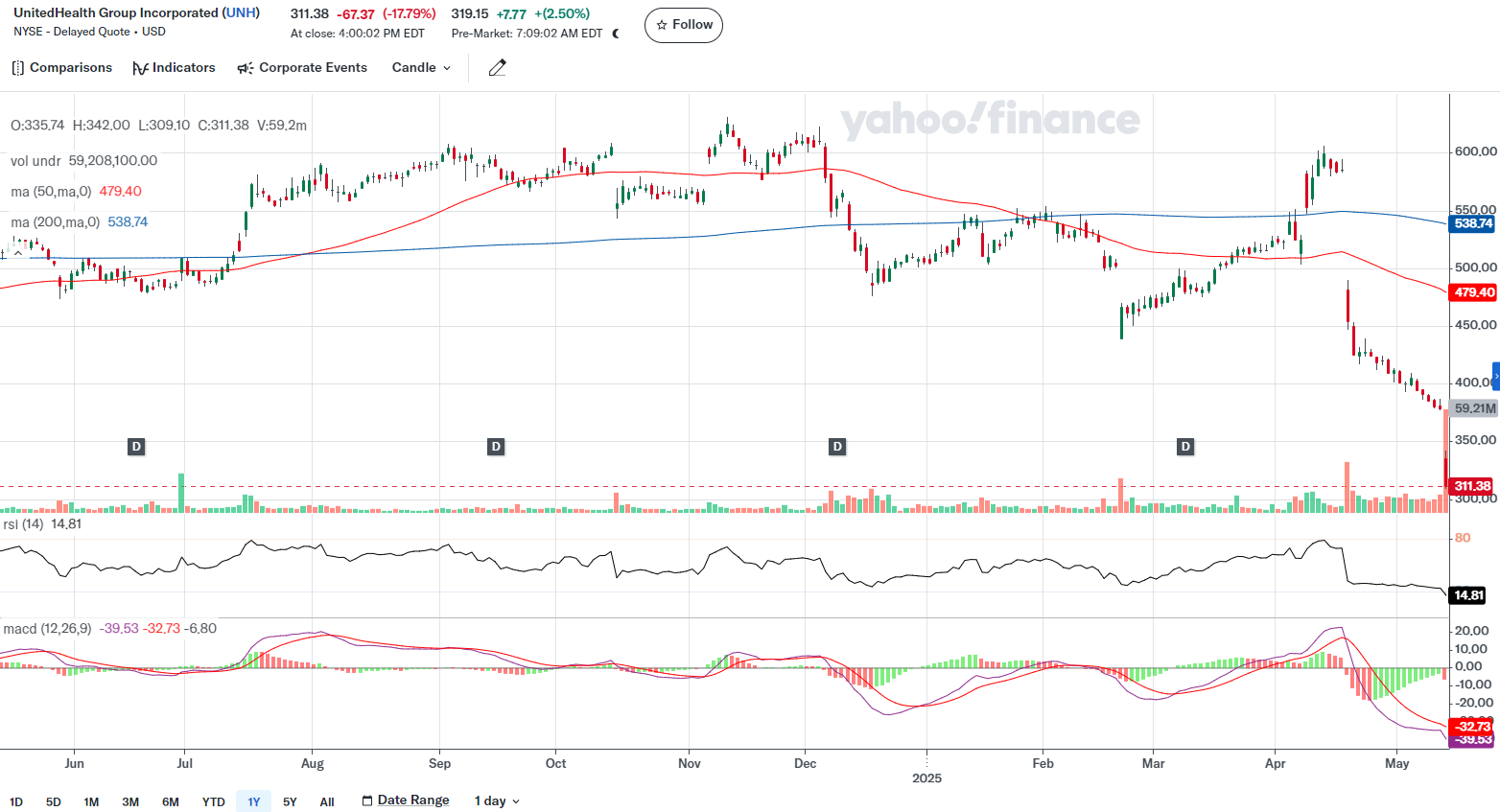This screenshot has height=812, width=1500.
Task: Click the blue 538.74 price tag
Action: pos(1473,223)
